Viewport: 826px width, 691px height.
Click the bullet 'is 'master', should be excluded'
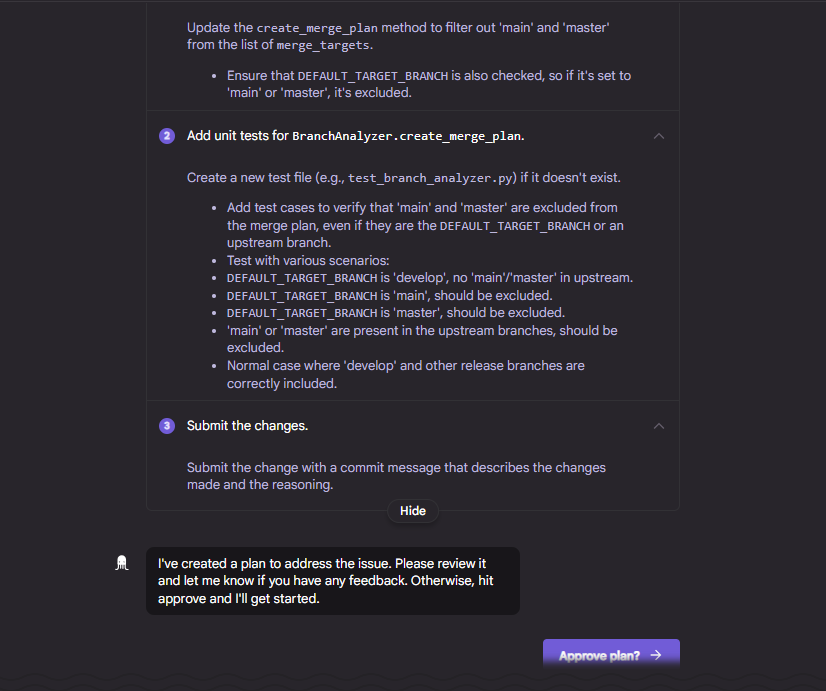[396, 313]
